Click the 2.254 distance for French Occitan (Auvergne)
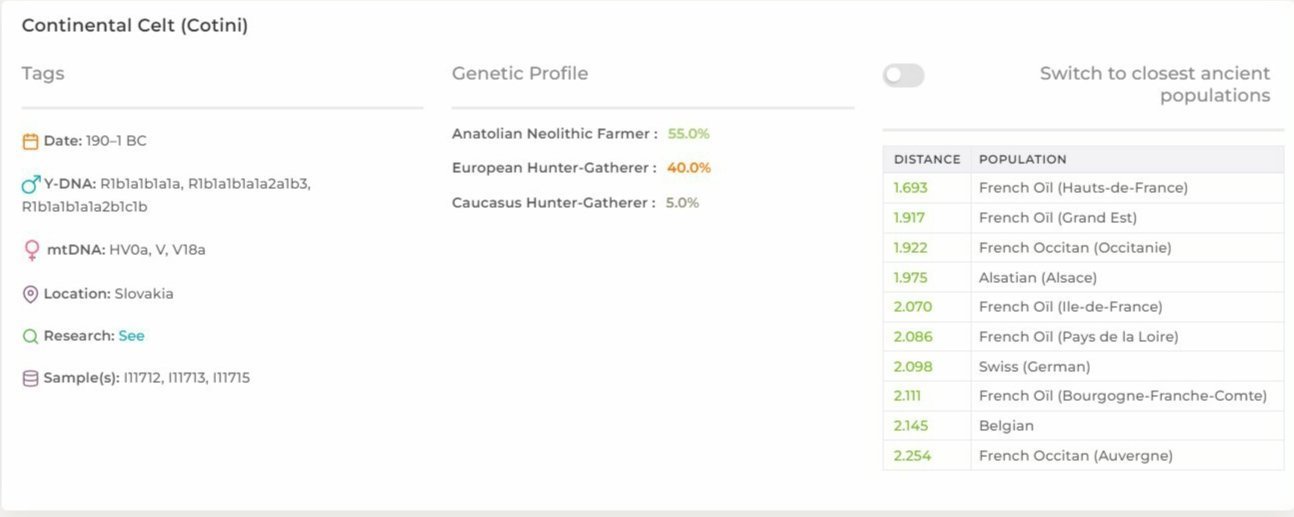Screen dimensions: 1294x517 pos(912,456)
